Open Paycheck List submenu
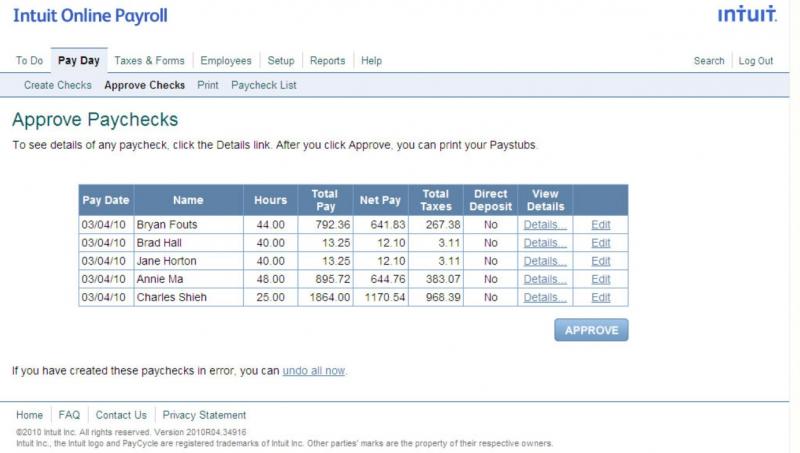Image resolution: width=800 pixels, height=453 pixels. [x=263, y=85]
